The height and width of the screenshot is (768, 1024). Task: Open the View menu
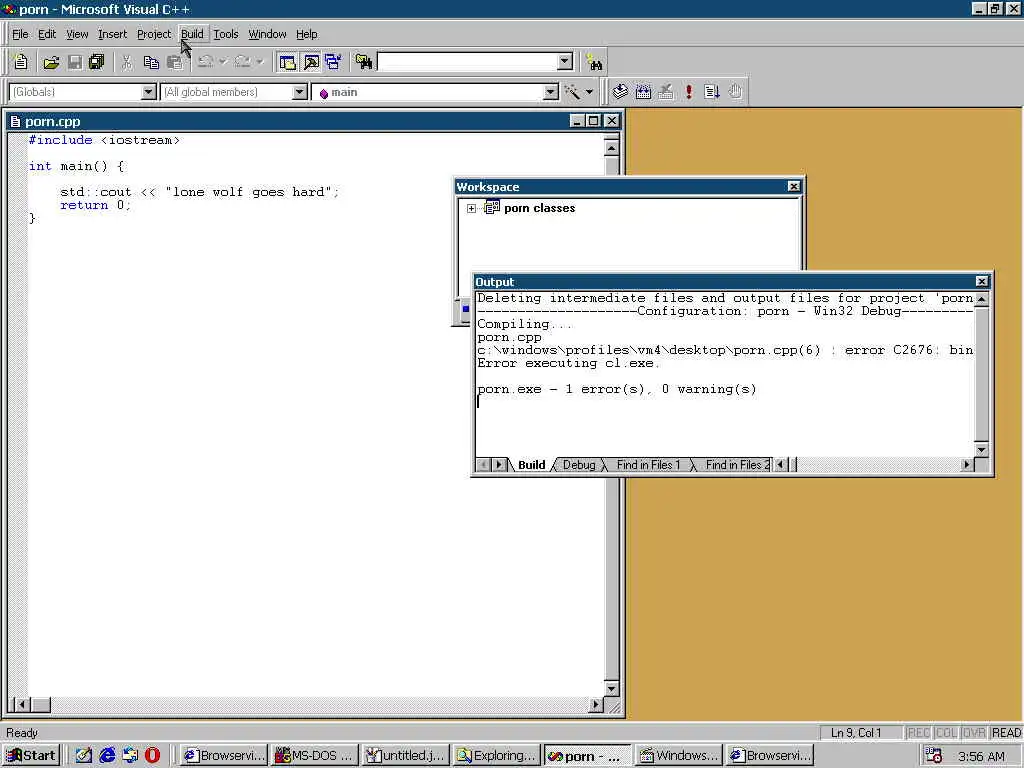[x=77, y=34]
